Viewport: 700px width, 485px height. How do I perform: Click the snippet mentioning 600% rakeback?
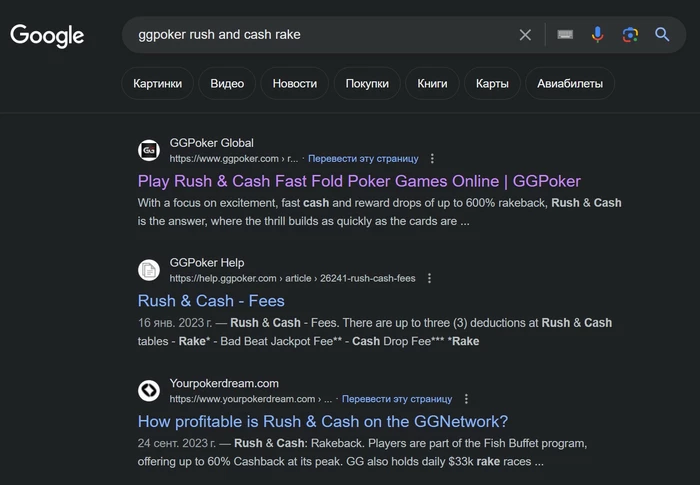(379, 212)
